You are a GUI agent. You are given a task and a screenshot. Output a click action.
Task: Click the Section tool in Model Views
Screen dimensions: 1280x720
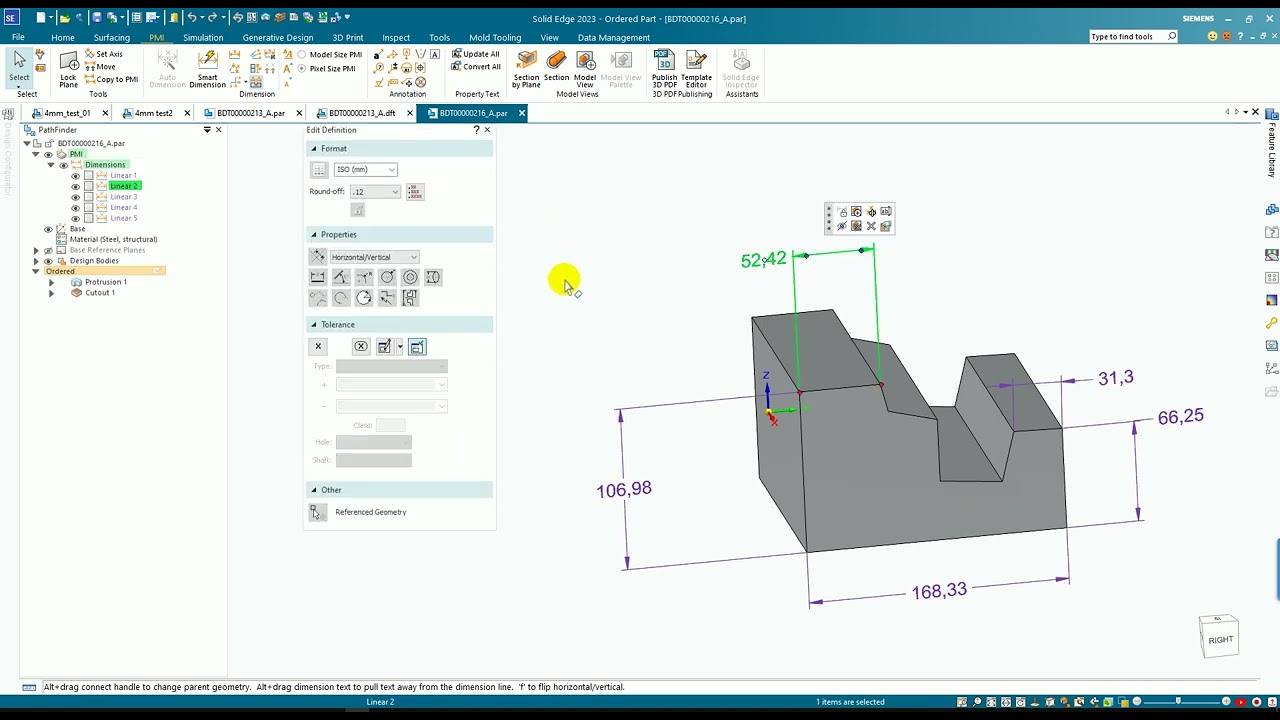tap(557, 66)
